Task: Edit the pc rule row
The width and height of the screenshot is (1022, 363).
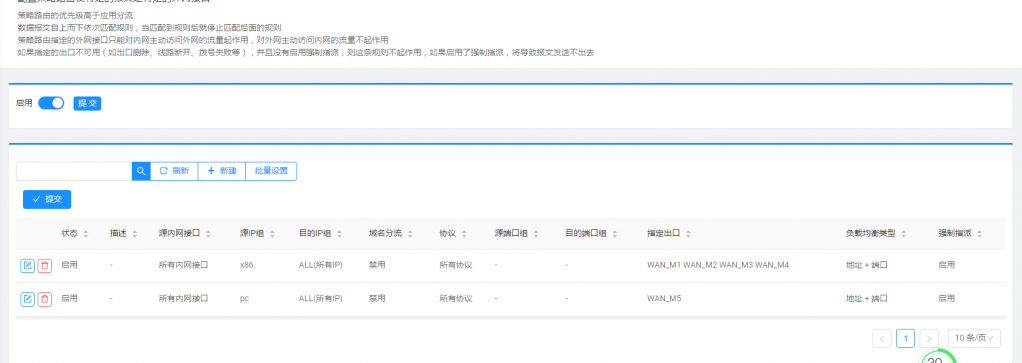Action: pyautogui.click(x=27, y=298)
